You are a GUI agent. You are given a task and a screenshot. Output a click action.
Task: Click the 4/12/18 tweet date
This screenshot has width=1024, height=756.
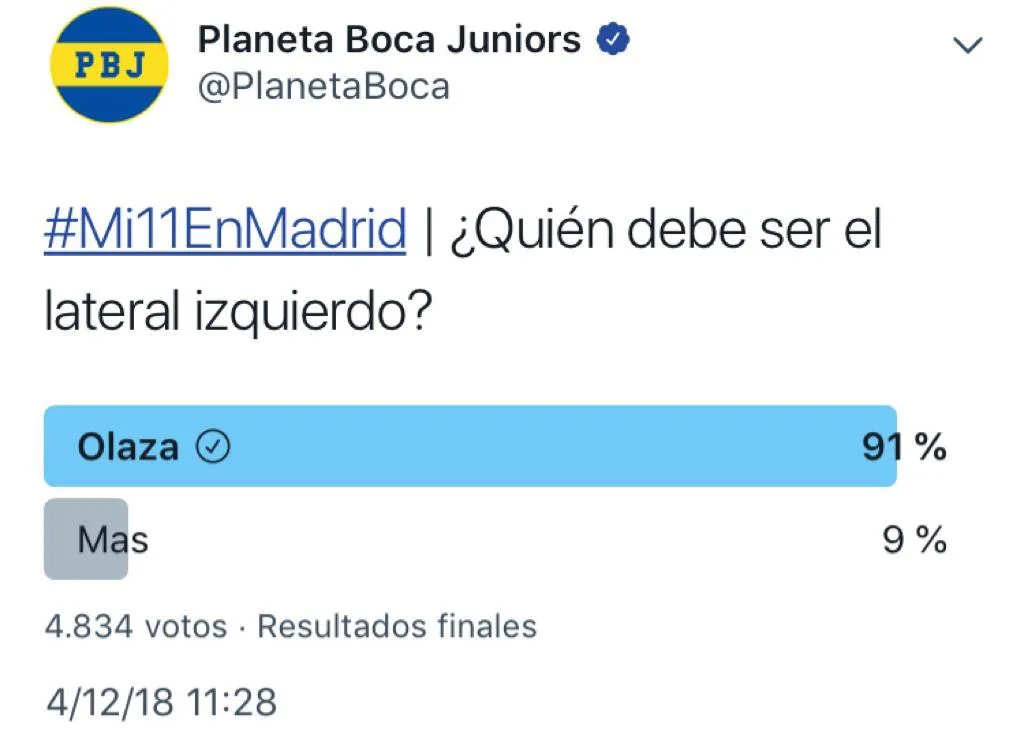[x=112, y=701]
